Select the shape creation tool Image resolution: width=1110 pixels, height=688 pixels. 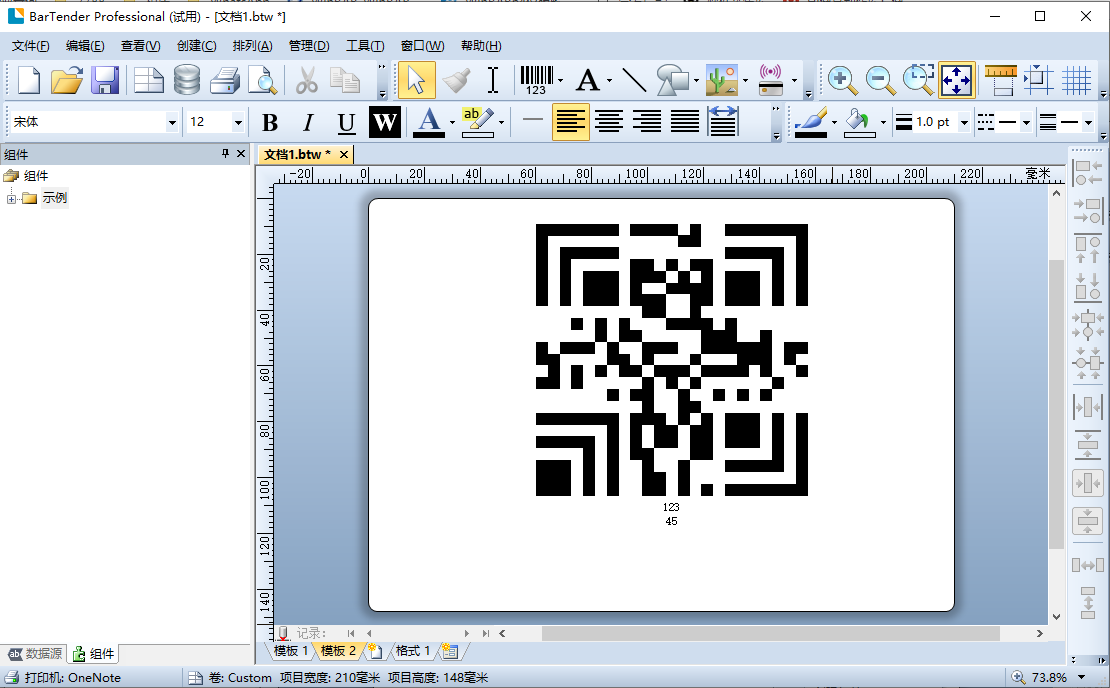(x=673, y=79)
